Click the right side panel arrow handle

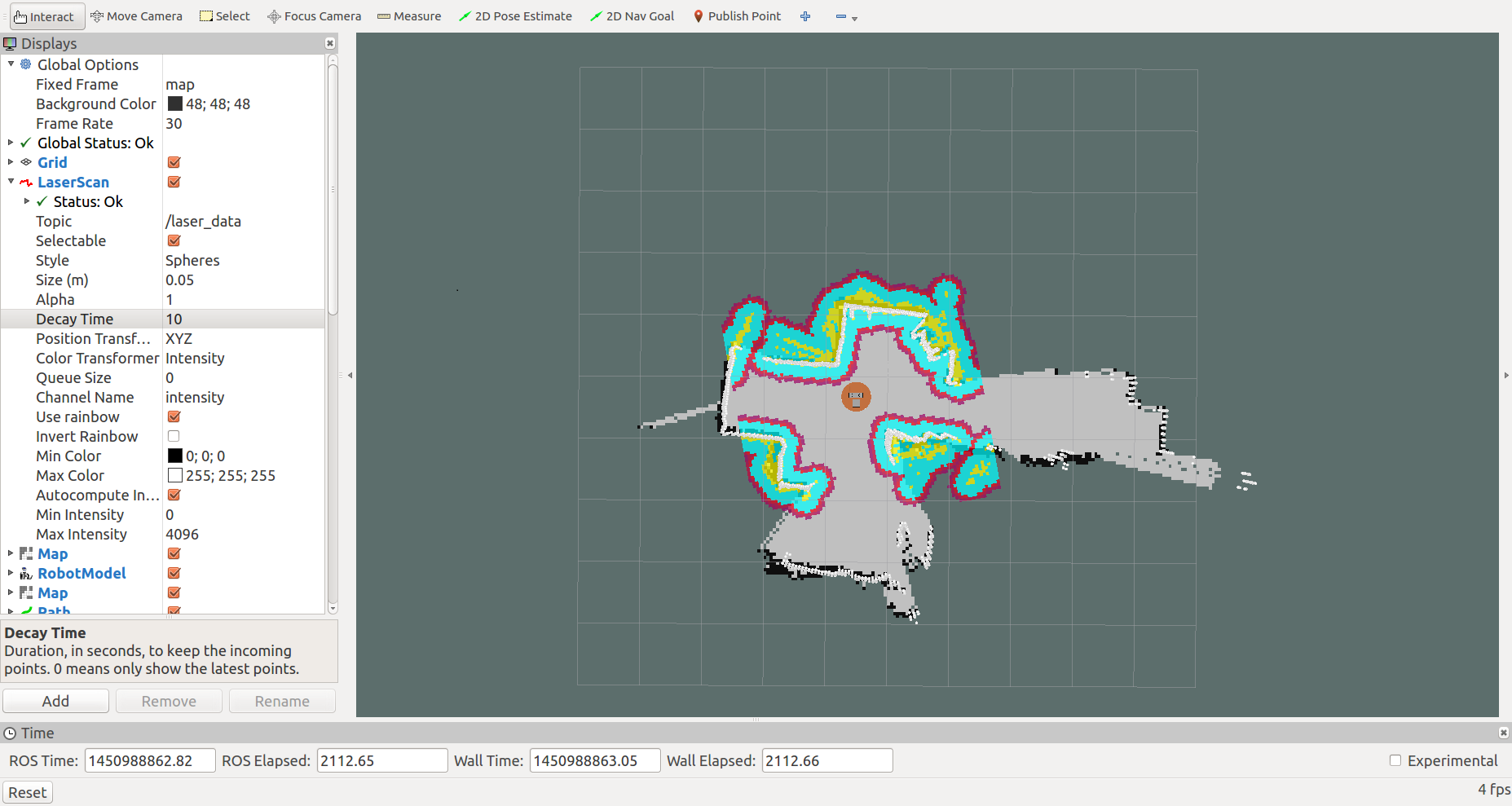point(1505,376)
